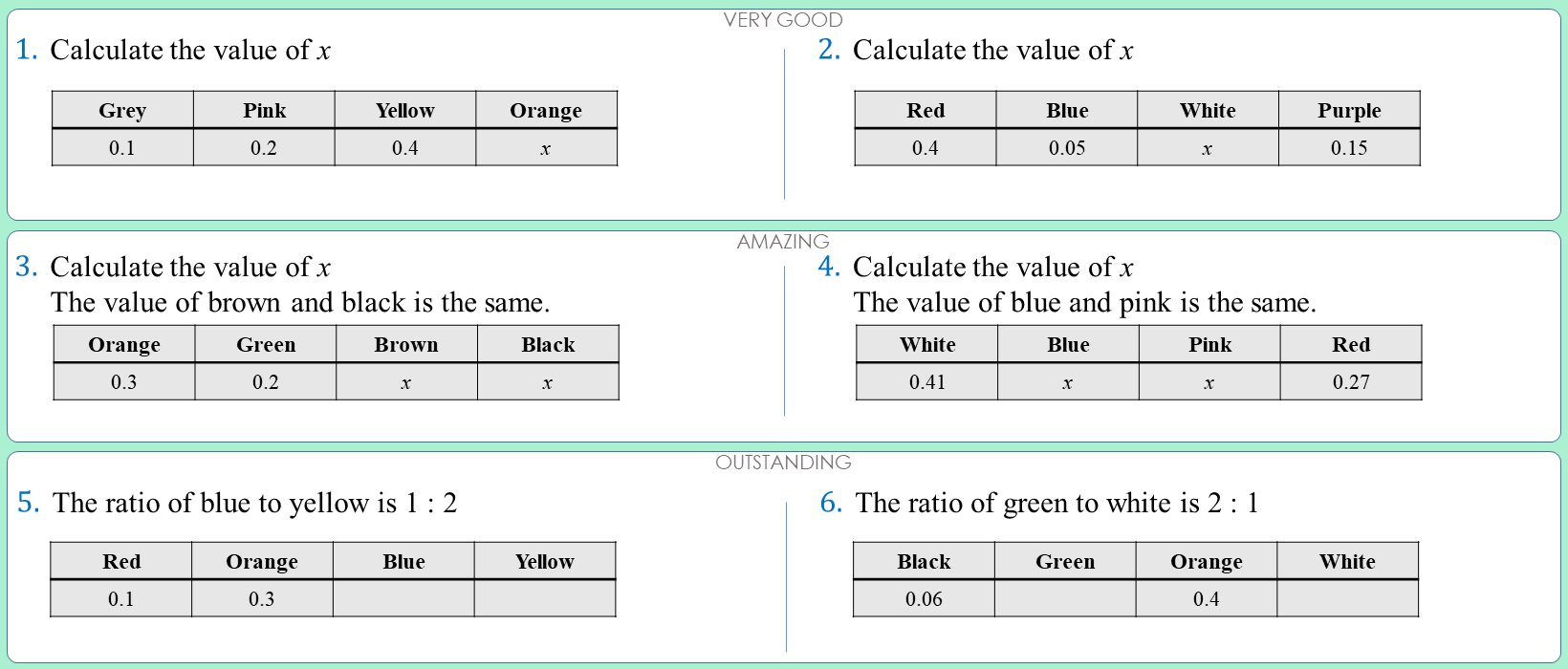The width and height of the screenshot is (1568, 669).
Task: Click the empty Yellow cell in question 5
Action: click(545, 599)
